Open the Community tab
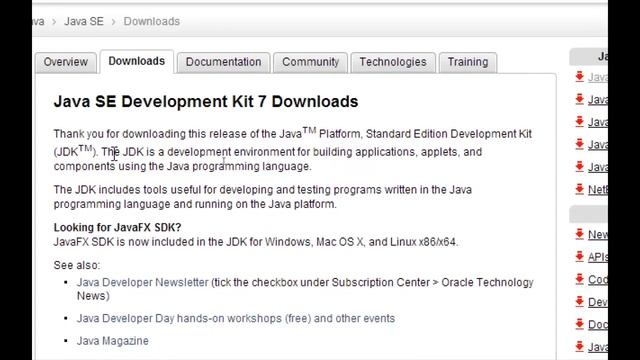 (x=311, y=62)
